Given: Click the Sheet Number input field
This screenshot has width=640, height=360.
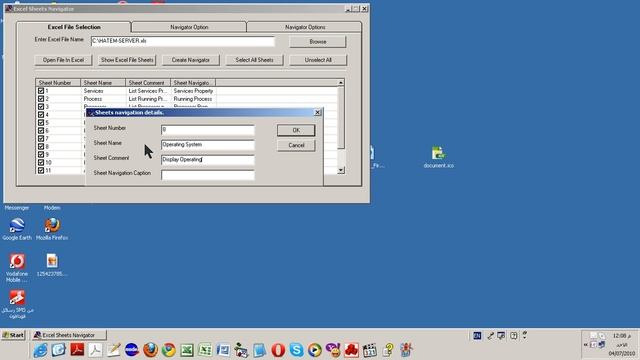Looking at the screenshot, I should 207,130.
